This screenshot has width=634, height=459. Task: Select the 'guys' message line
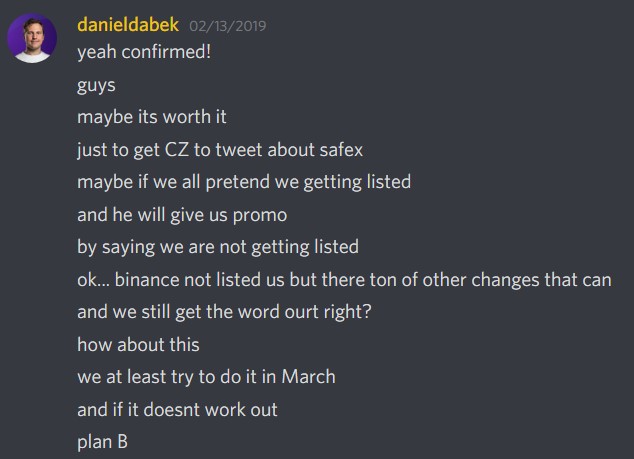click(96, 86)
